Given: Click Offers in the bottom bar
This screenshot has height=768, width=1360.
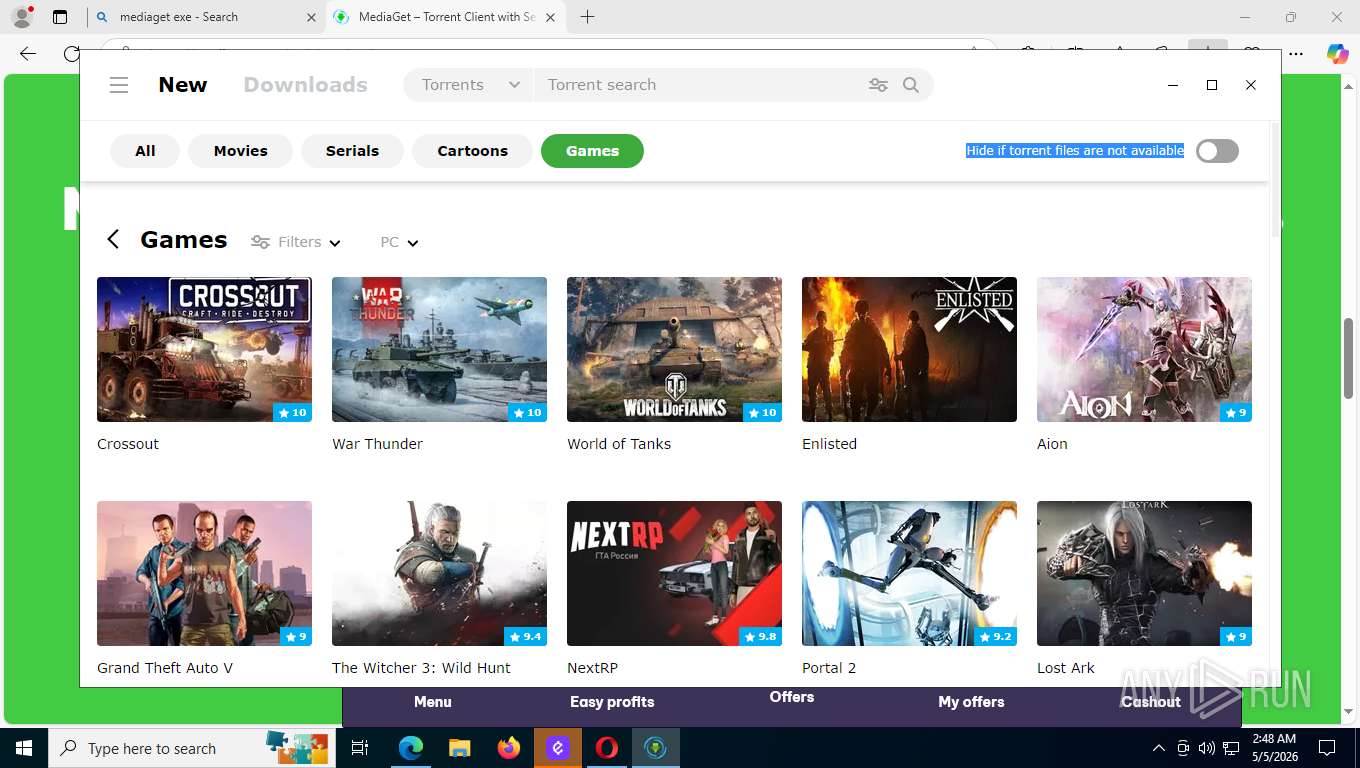Looking at the screenshot, I should coord(792,697).
